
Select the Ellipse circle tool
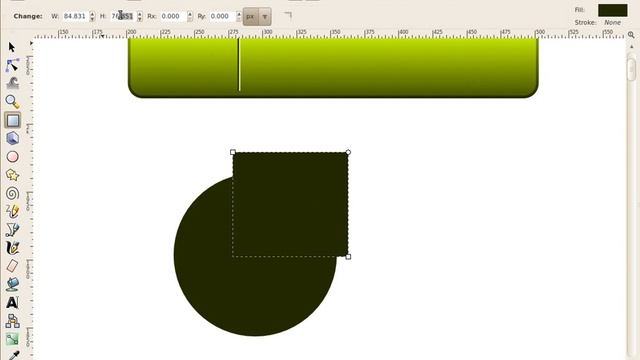(13, 157)
